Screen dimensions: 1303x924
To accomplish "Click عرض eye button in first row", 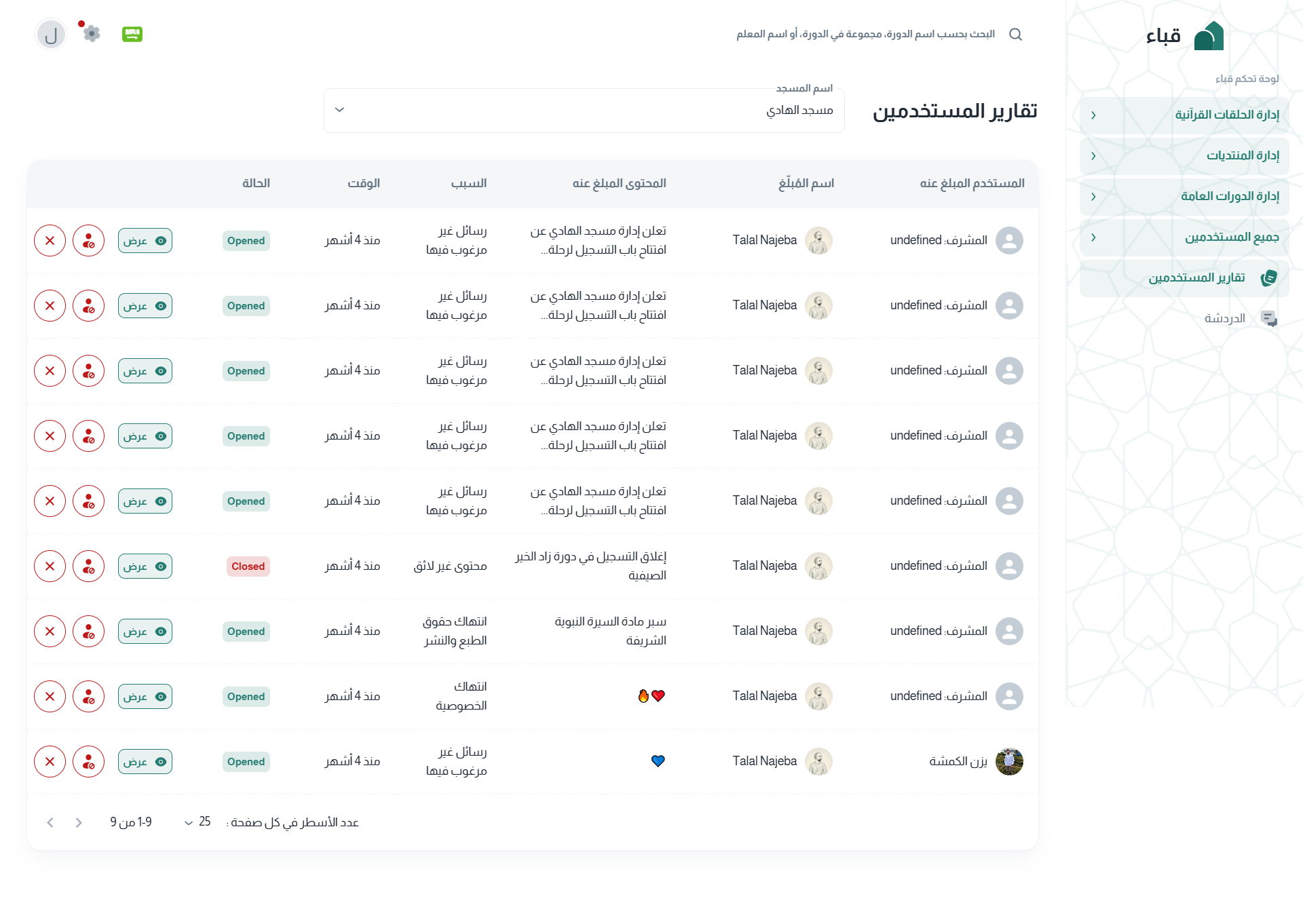I will point(145,241).
